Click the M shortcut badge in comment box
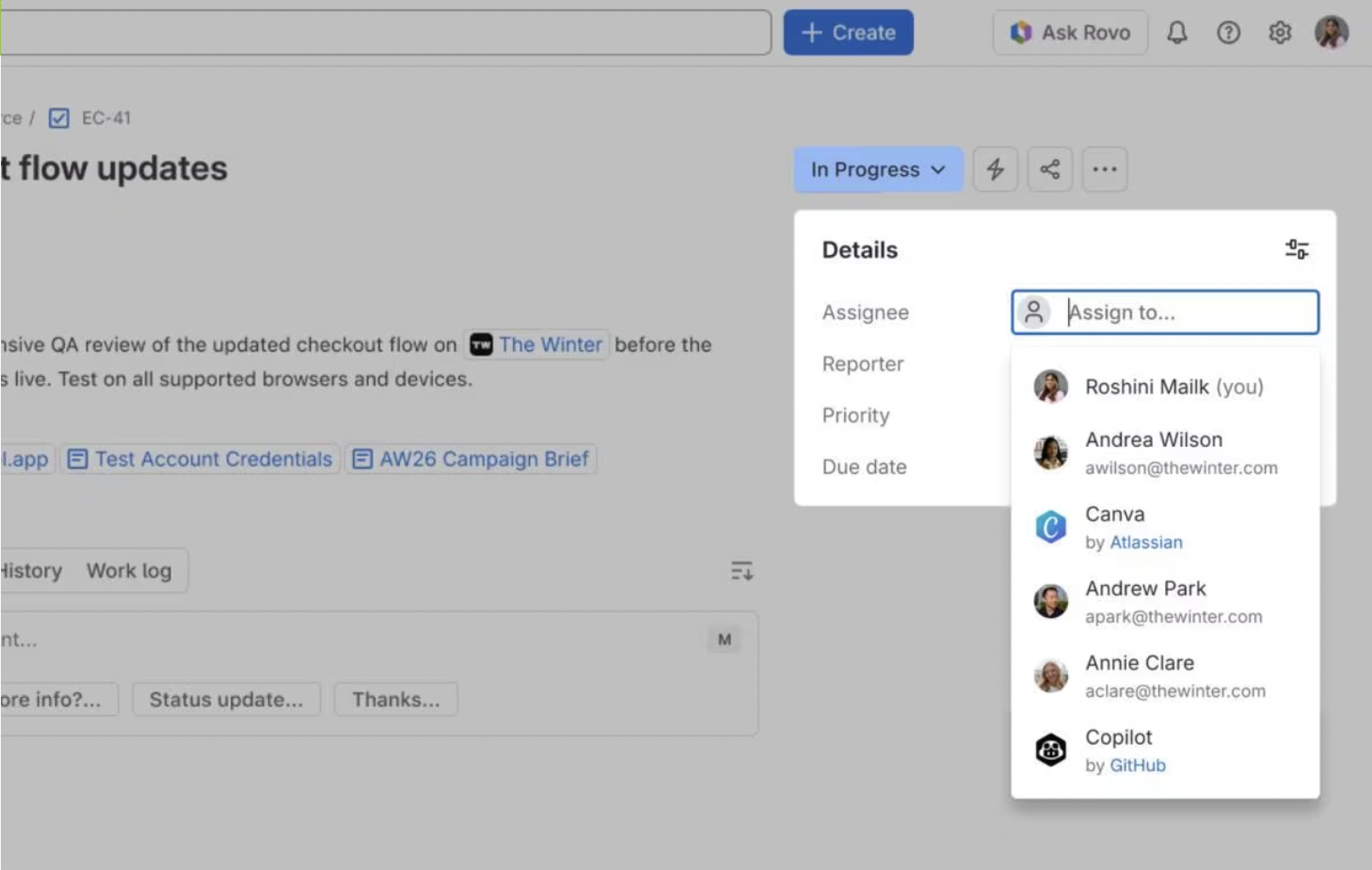The image size is (1372, 870). click(x=725, y=640)
